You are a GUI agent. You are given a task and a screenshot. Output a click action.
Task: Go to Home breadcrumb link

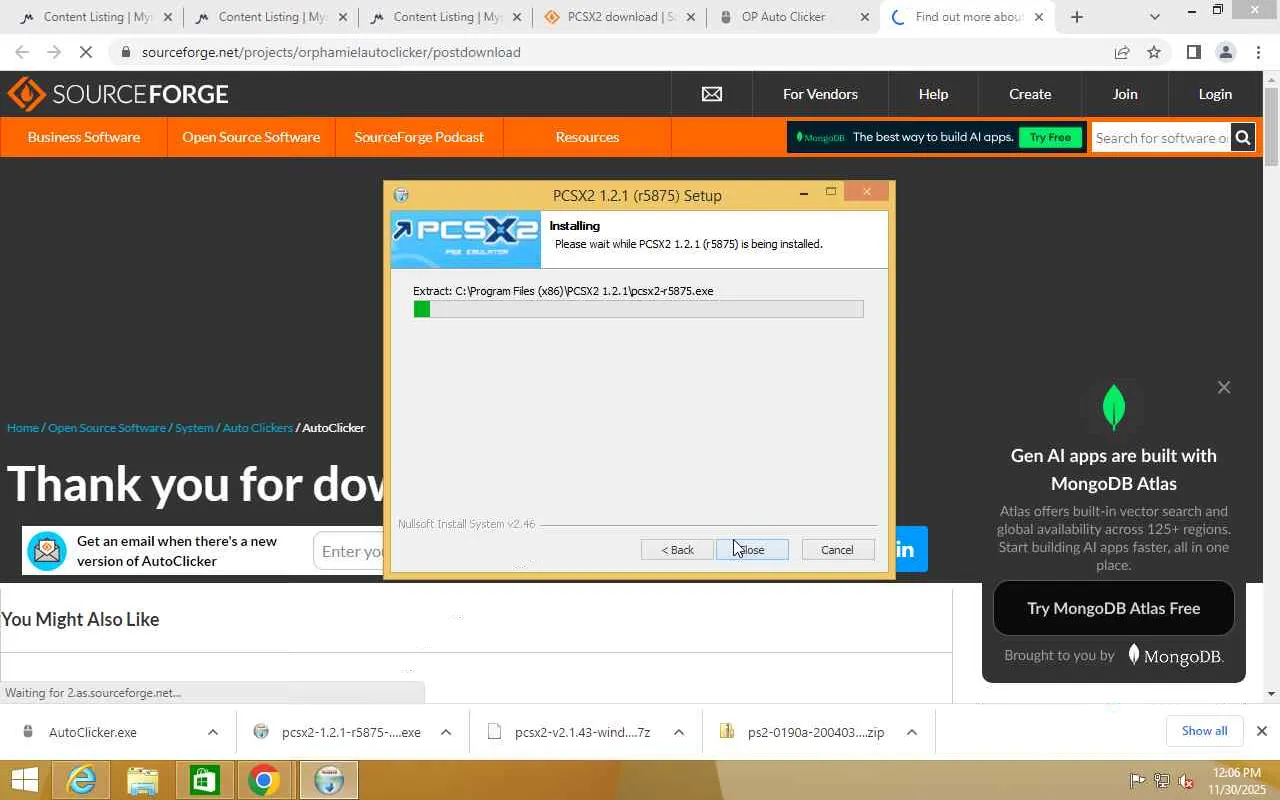coord(23,428)
